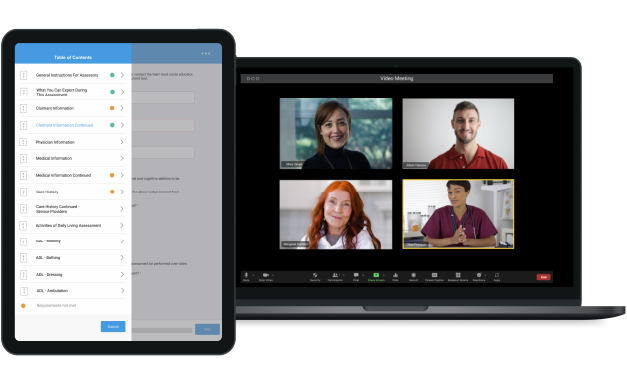The height and width of the screenshot is (385, 627).
Task: Open share options arrow beside Share Screen
Action: tap(384, 275)
